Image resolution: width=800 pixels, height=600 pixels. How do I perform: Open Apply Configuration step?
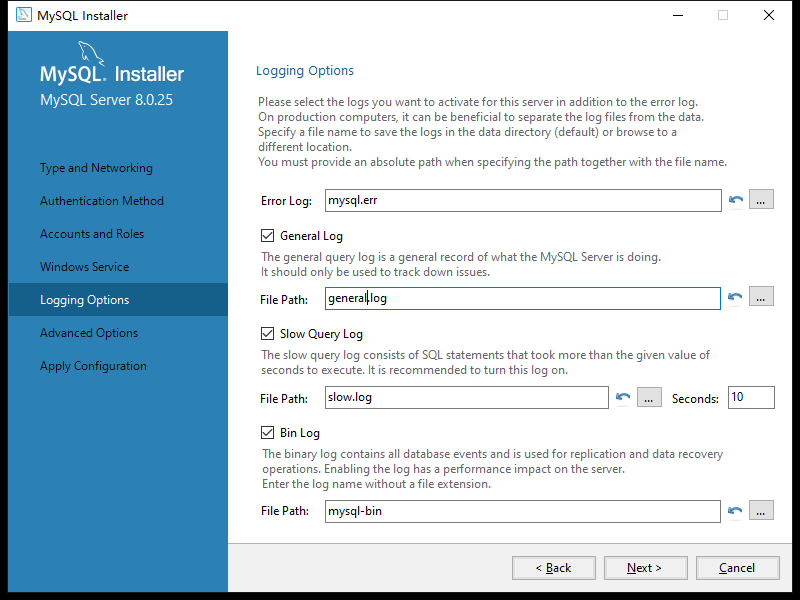tap(93, 366)
